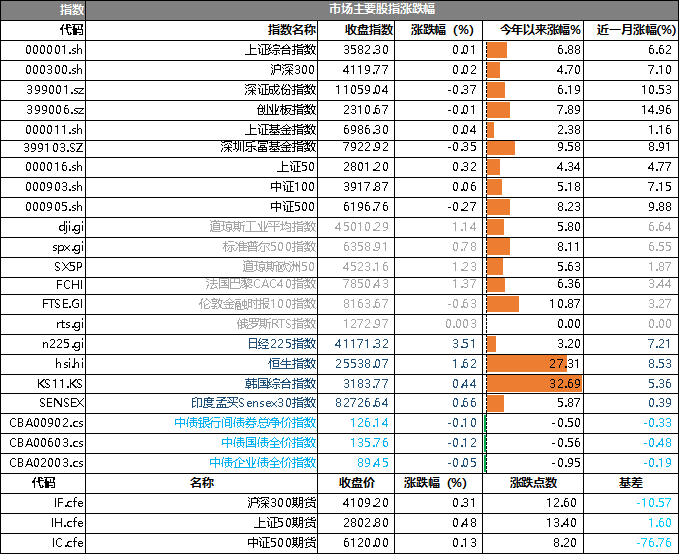
Task: Click the 标准普尔500指数 name cell
Action: 202,247
